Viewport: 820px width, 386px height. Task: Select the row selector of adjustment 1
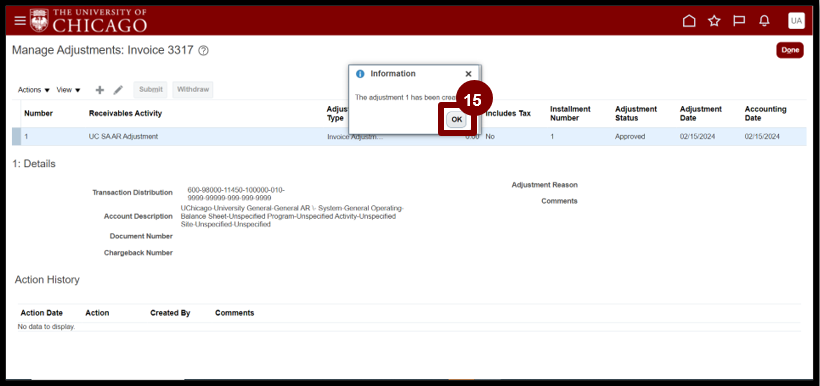[16, 137]
